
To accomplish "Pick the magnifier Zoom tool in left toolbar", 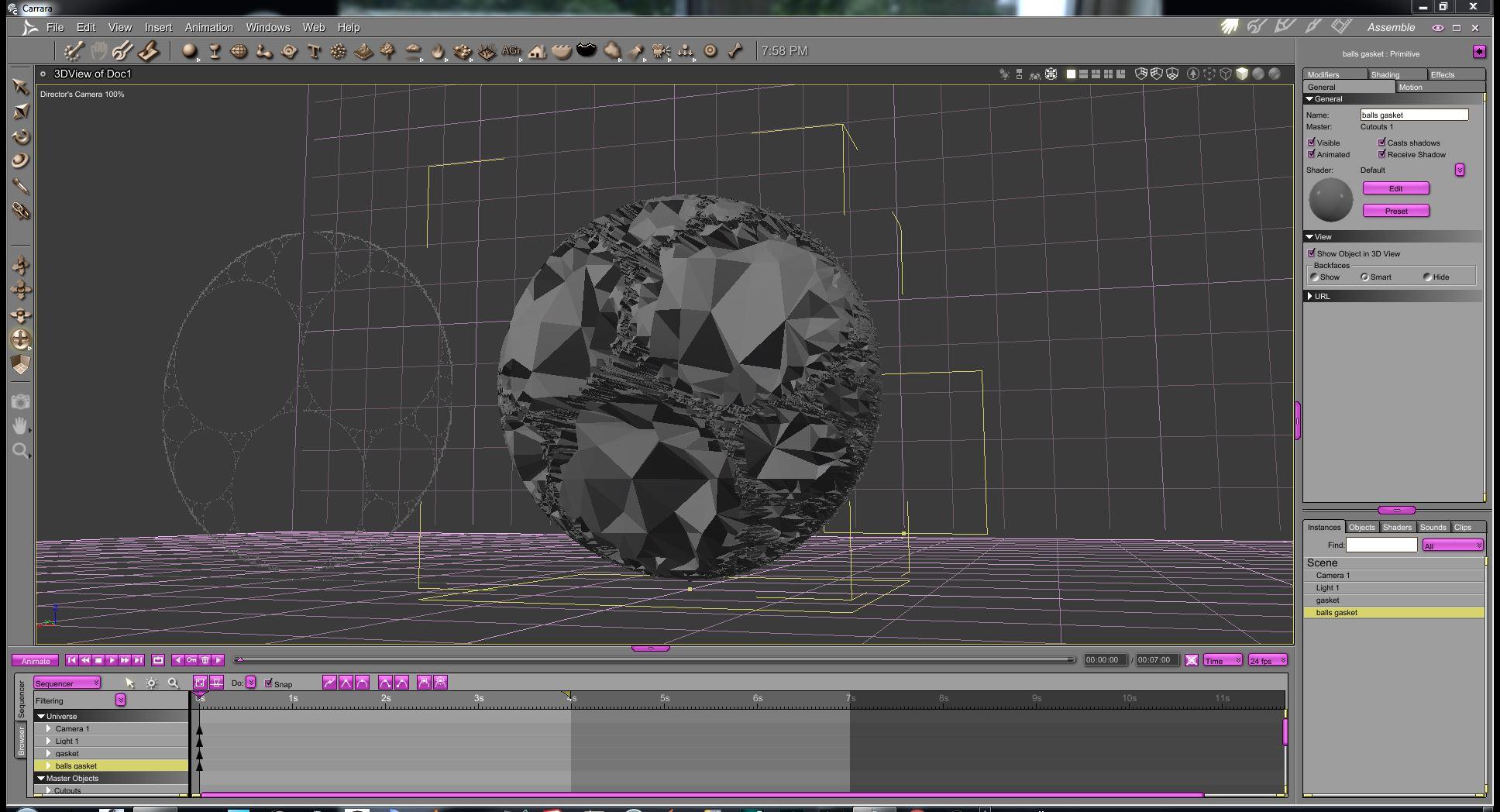I will point(20,450).
